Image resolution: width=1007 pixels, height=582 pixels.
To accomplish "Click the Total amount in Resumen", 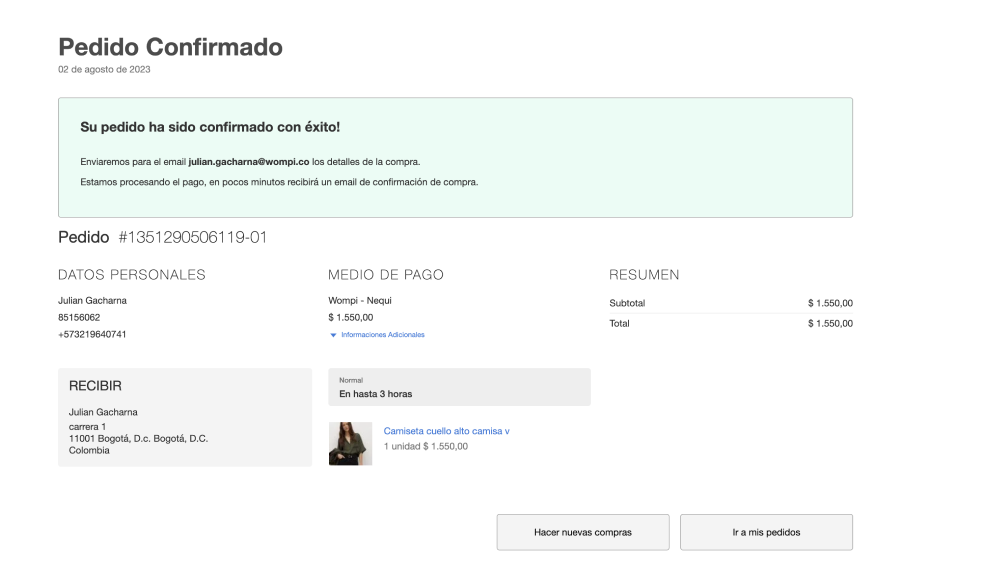I will click(x=830, y=324).
